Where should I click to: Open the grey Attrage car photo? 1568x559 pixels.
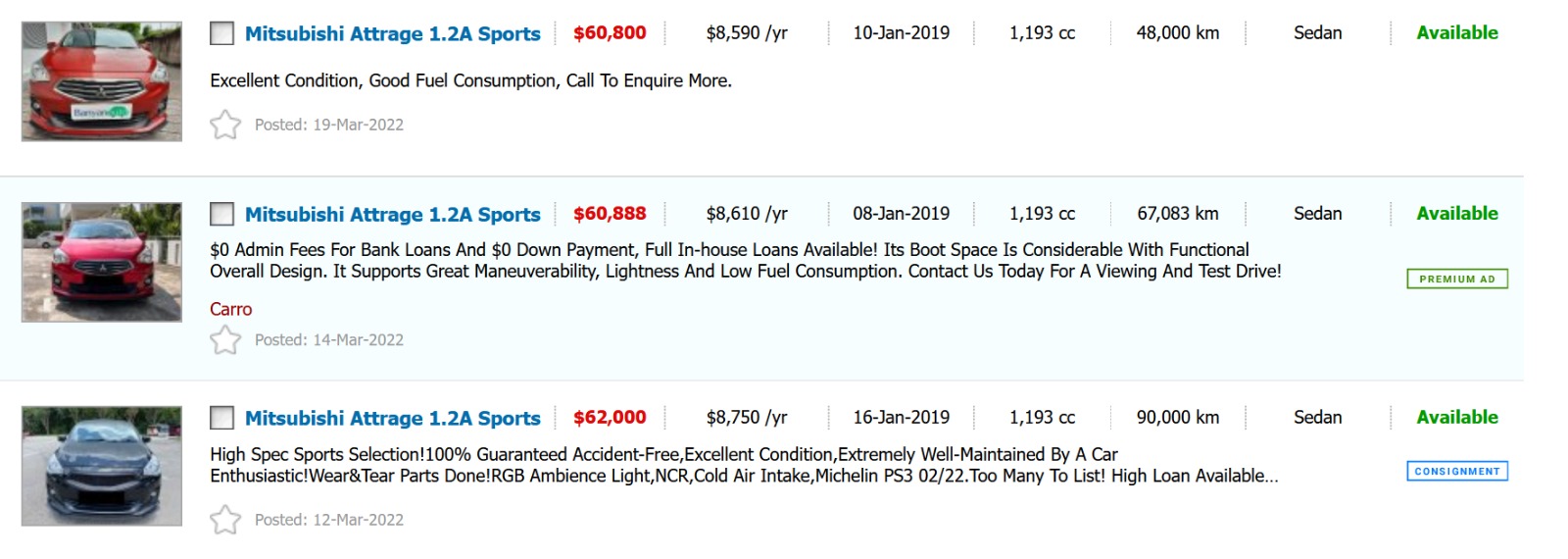[102, 466]
